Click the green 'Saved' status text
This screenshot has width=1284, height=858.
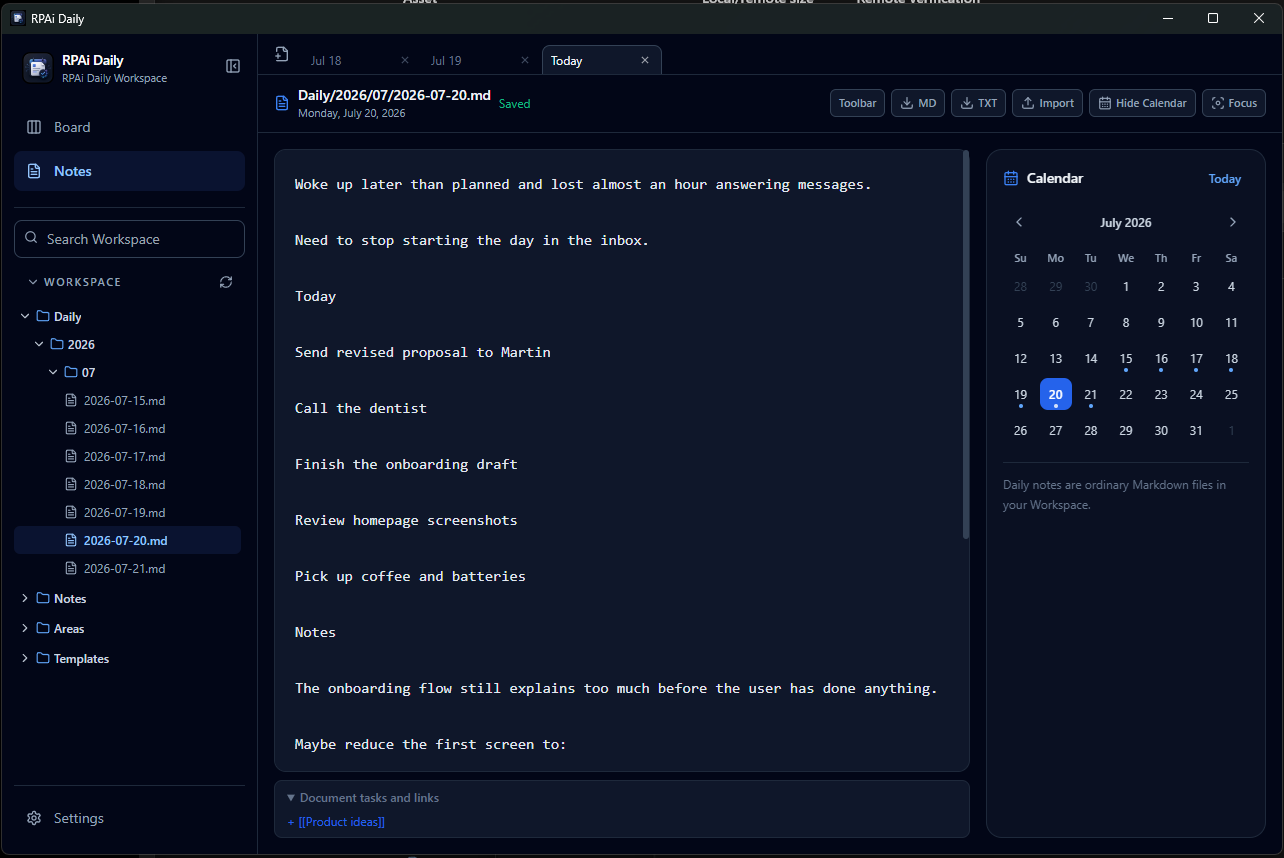click(515, 104)
